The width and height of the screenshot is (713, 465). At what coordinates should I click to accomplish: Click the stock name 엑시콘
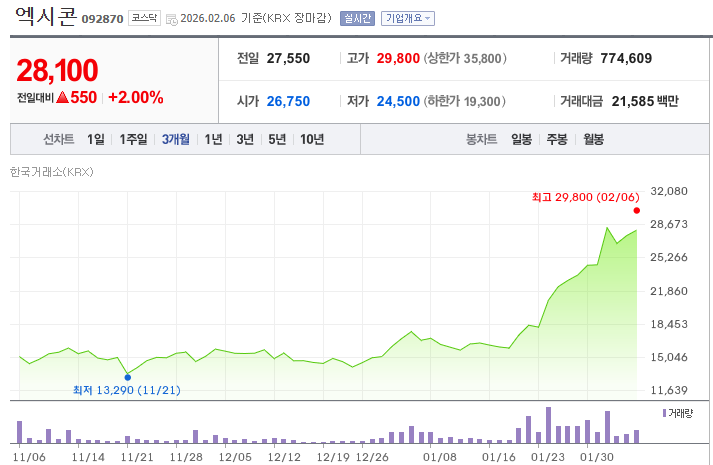pyautogui.click(x=46, y=16)
